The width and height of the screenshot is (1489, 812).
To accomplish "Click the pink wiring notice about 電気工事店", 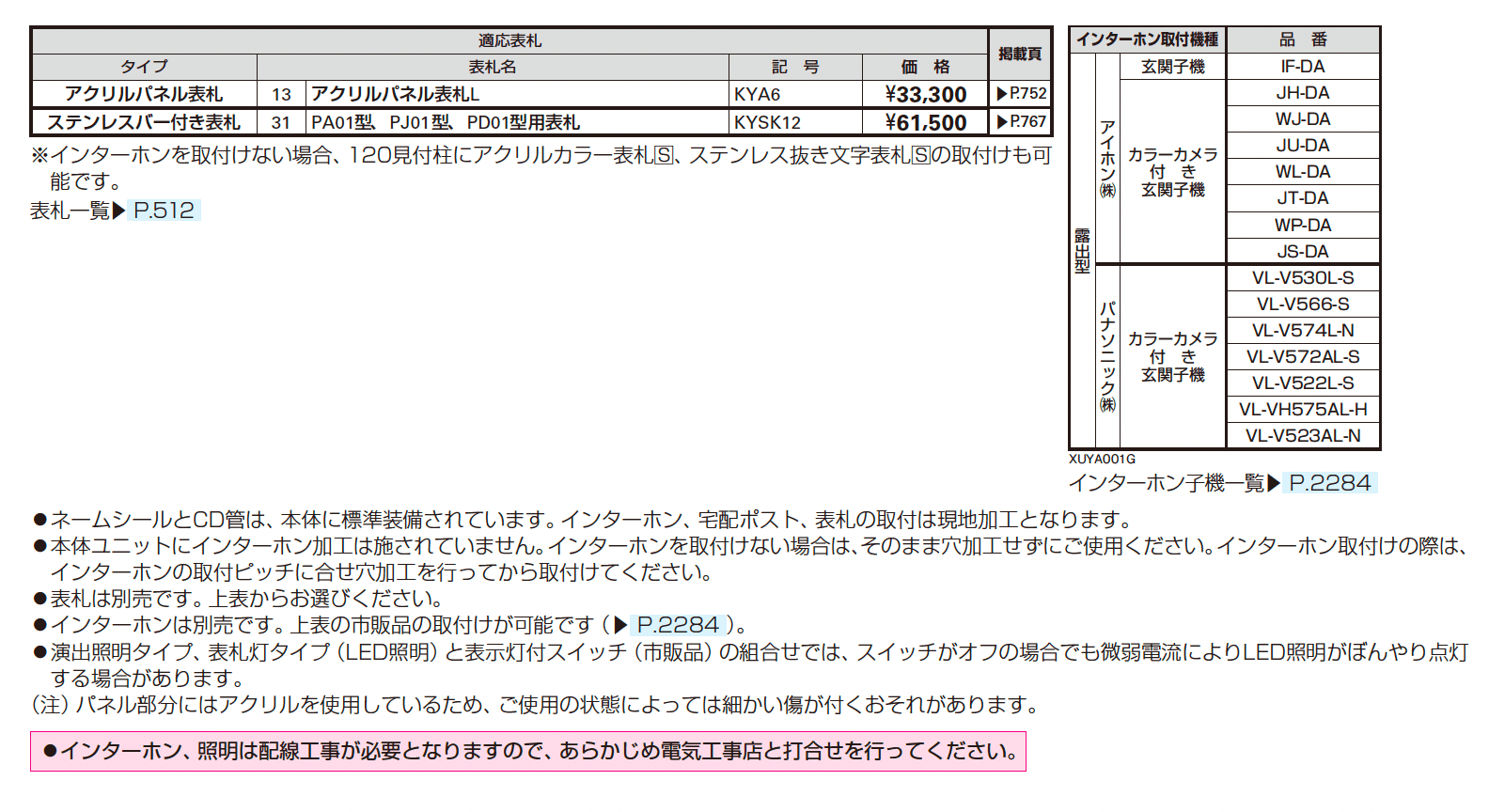I will tap(528, 751).
